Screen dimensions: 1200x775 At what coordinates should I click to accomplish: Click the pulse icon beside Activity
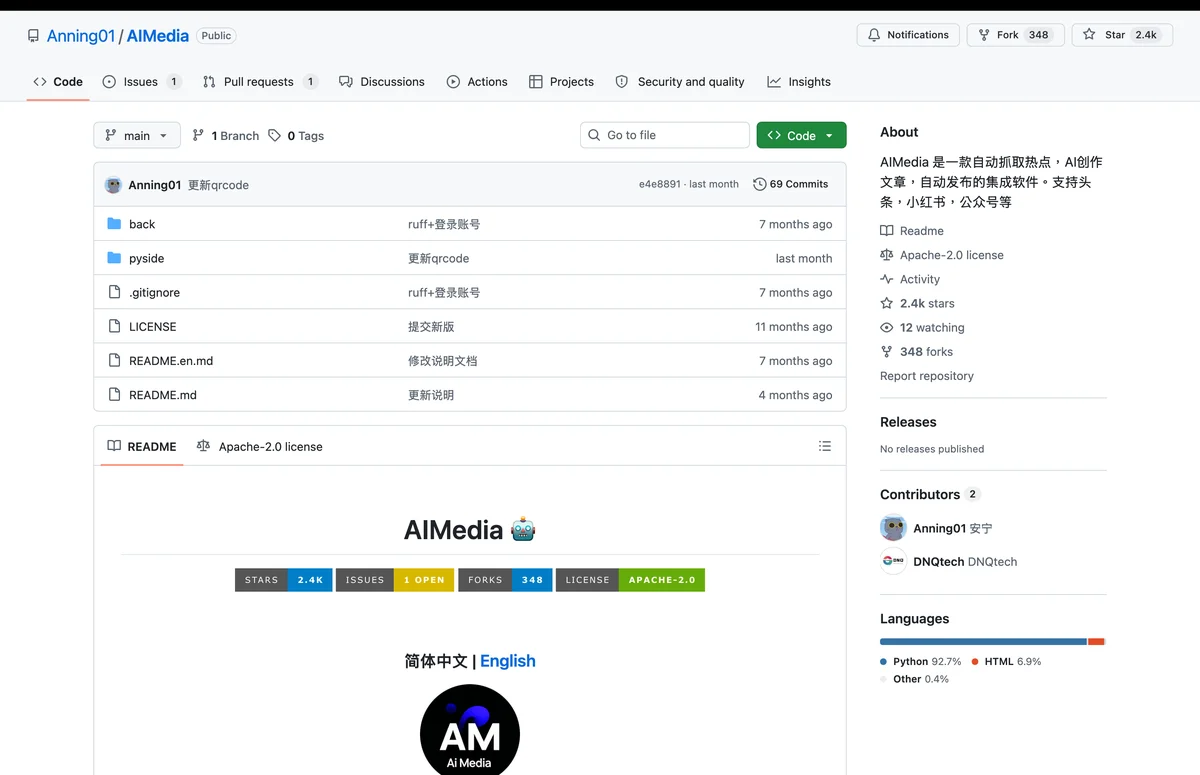(886, 279)
